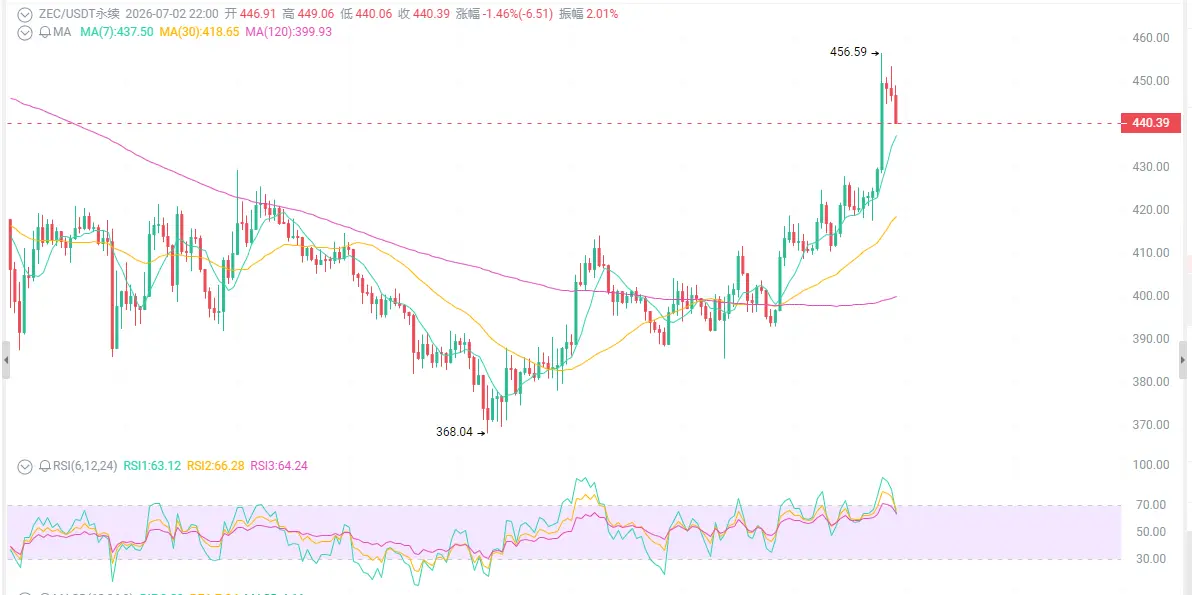Click the 高 449.06 high value

pyautogui.click(x=307, y=14)
